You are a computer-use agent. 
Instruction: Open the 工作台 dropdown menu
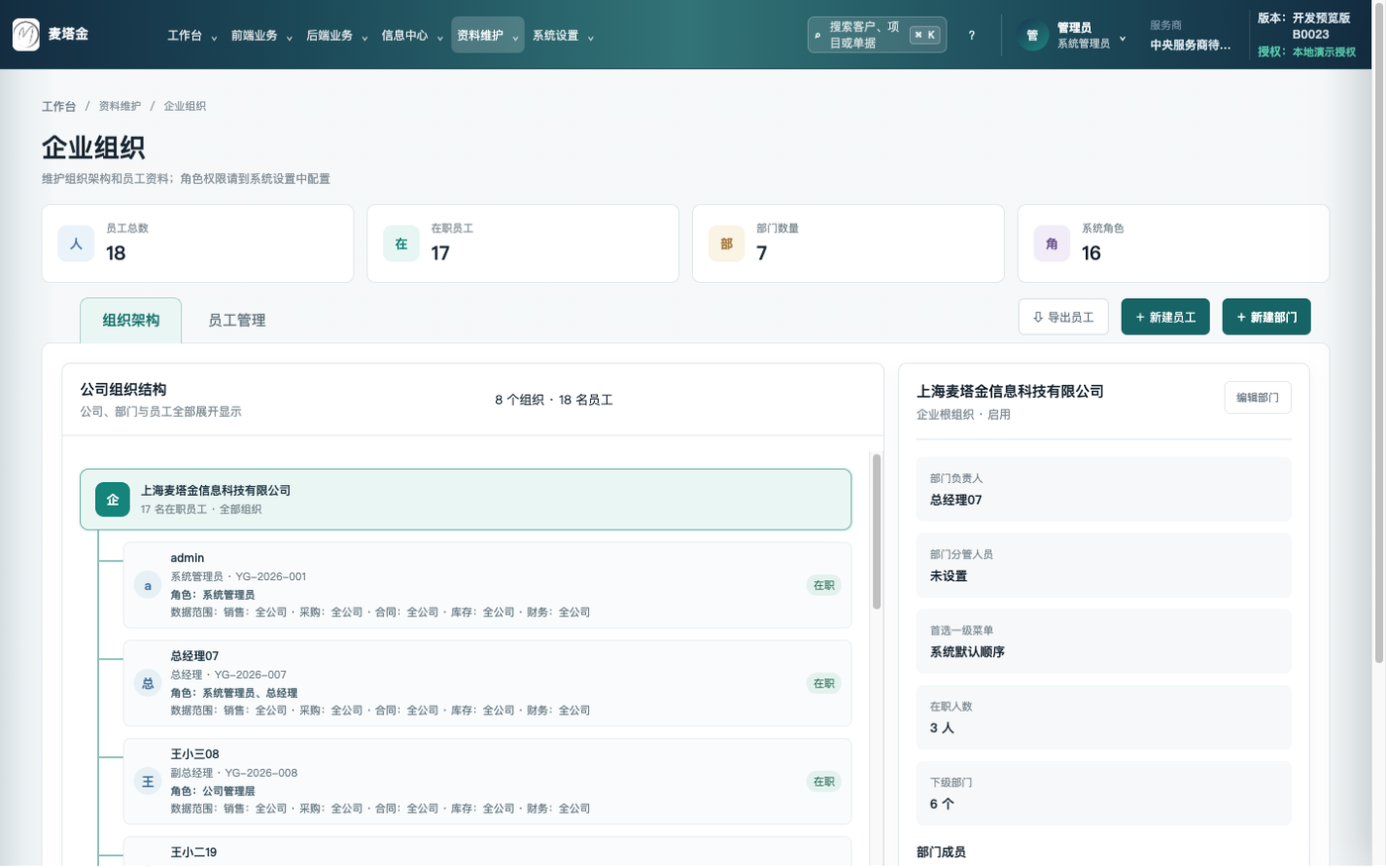(192, 36)
